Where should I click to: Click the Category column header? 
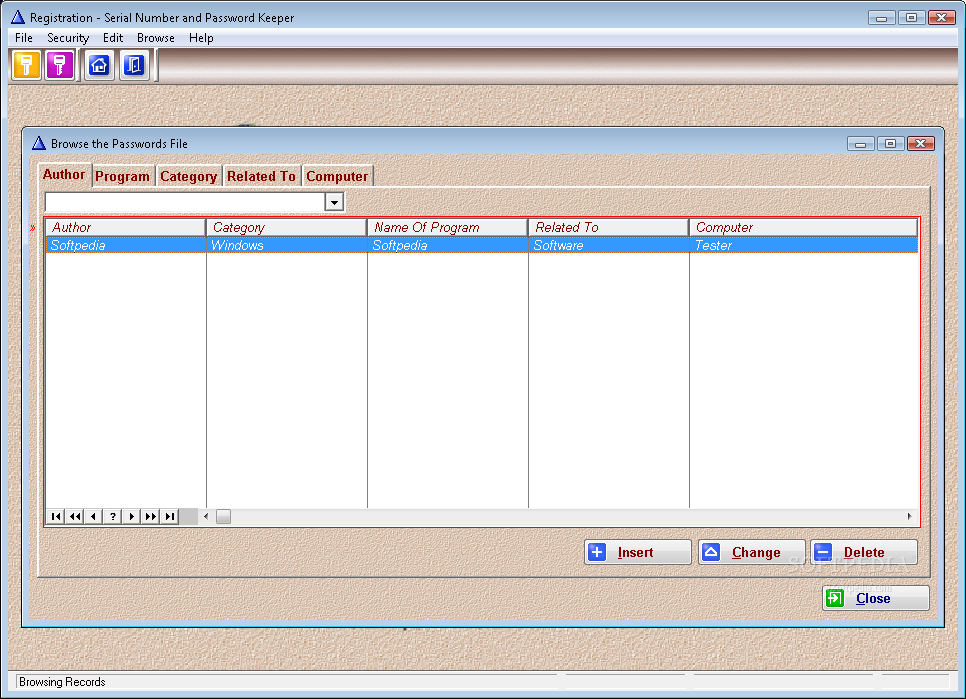tap(286, 227)
